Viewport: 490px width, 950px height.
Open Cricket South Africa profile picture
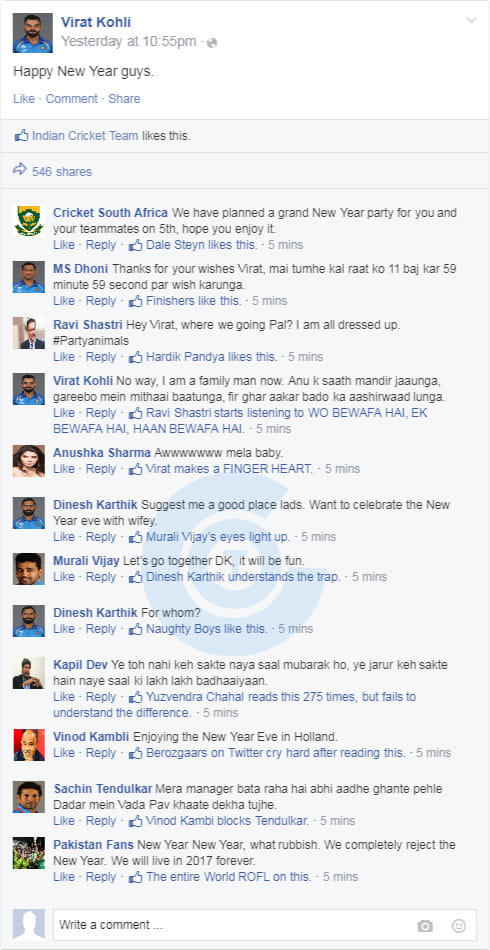coord(28,221)
